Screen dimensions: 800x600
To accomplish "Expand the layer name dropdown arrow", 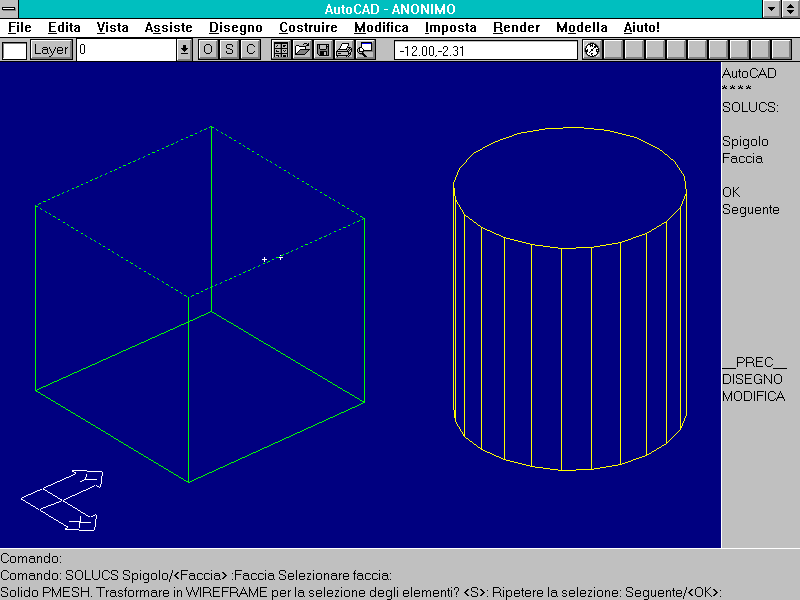I will (184, 50).
